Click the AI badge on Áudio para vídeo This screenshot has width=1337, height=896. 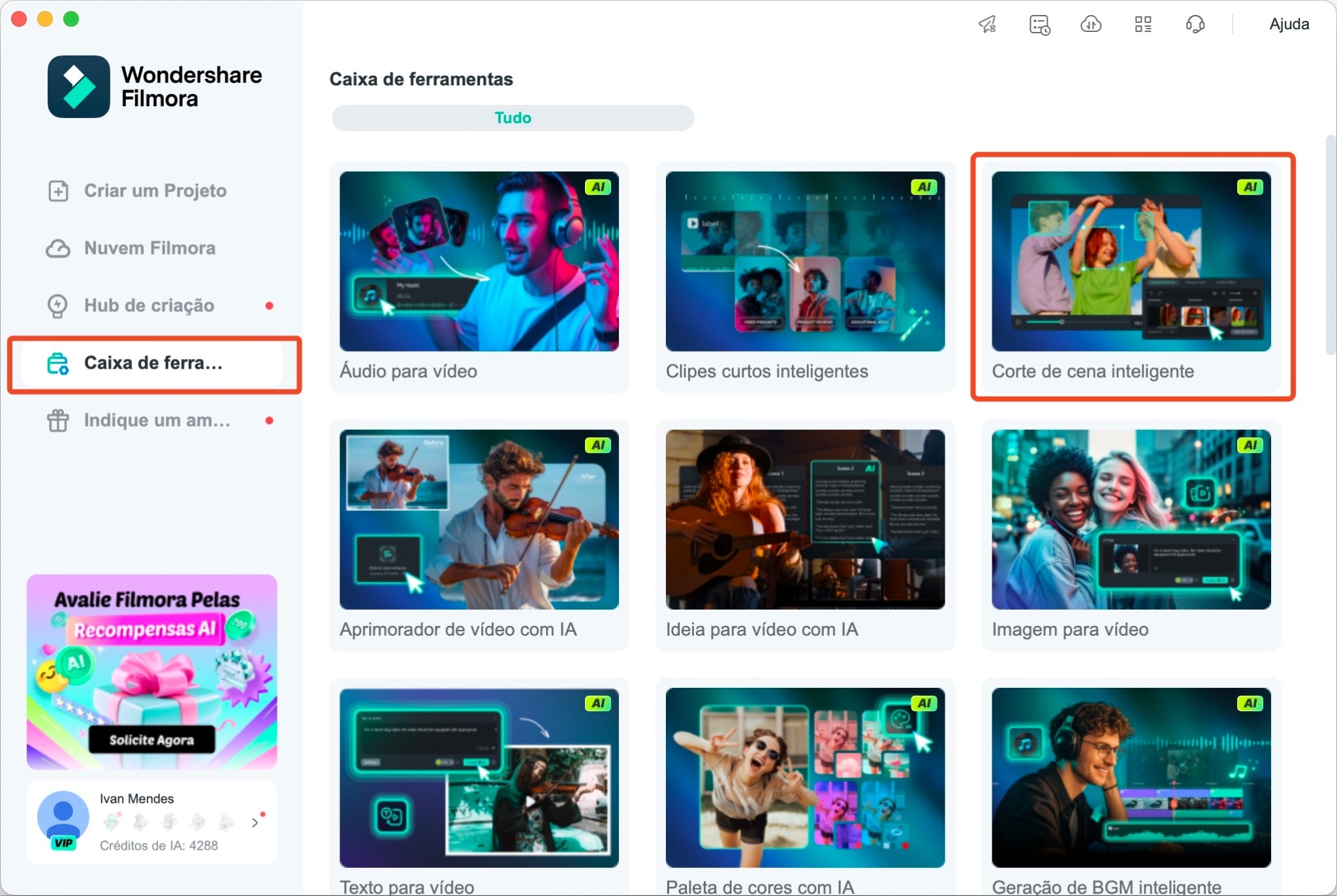[597, 187]
